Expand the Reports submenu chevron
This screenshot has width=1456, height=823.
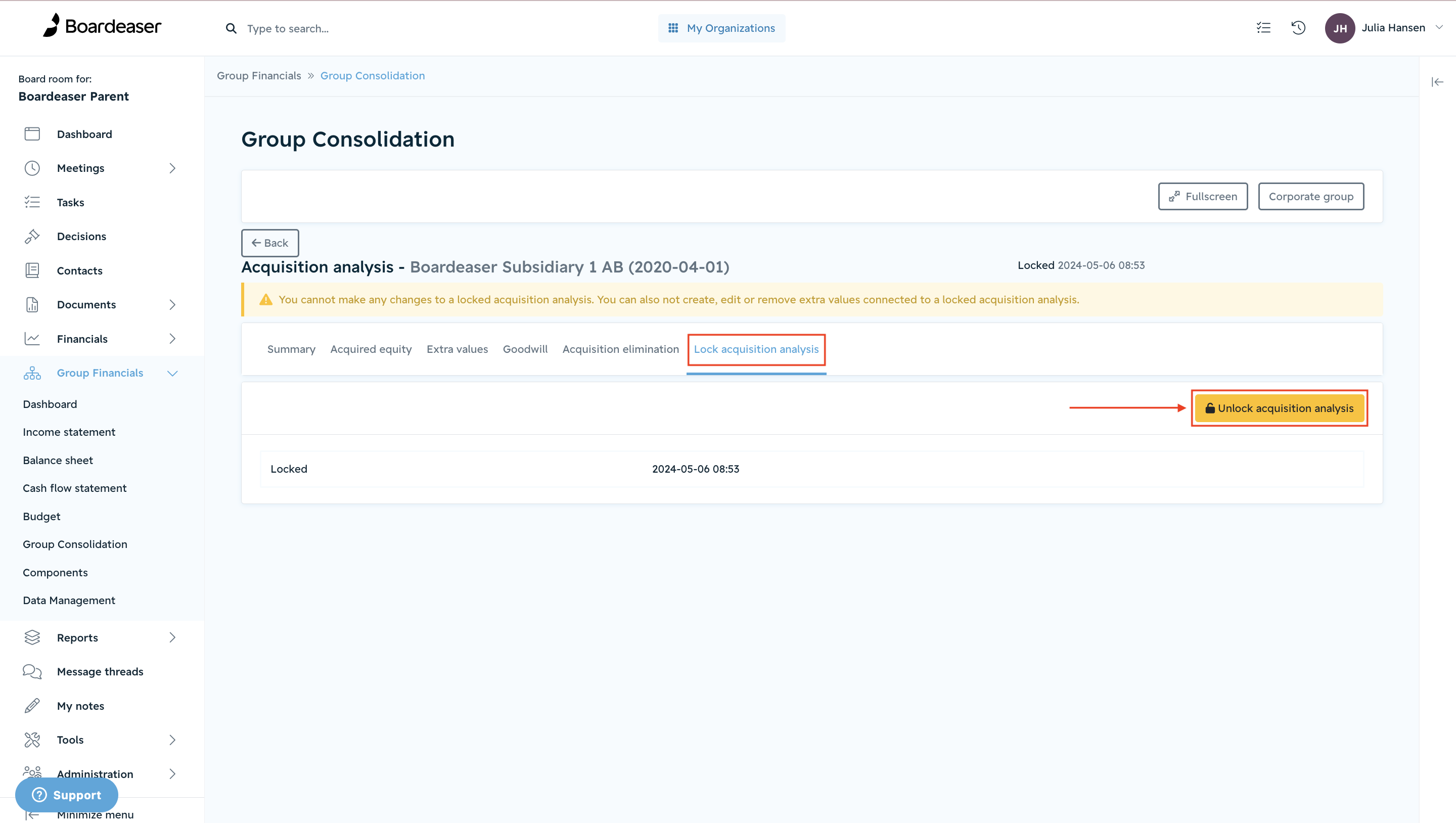(x=172, y=637)
